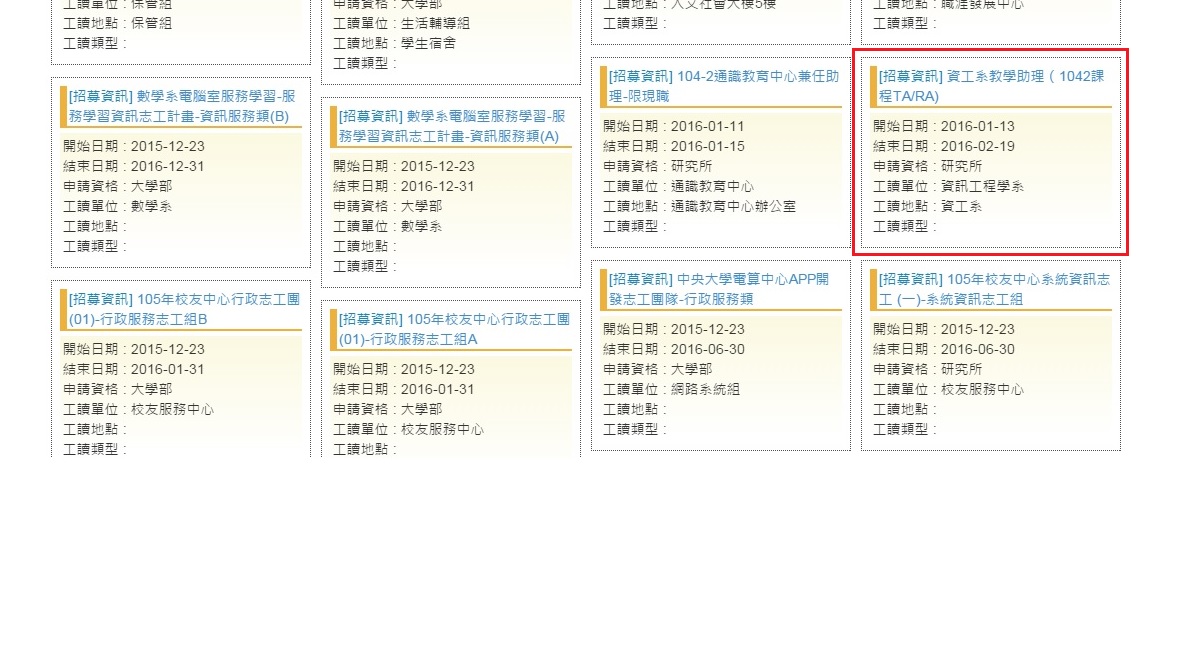
Task: Click 資工系教學助理 (1042課程TA/RA) title
Action: (x=991, y=86)
